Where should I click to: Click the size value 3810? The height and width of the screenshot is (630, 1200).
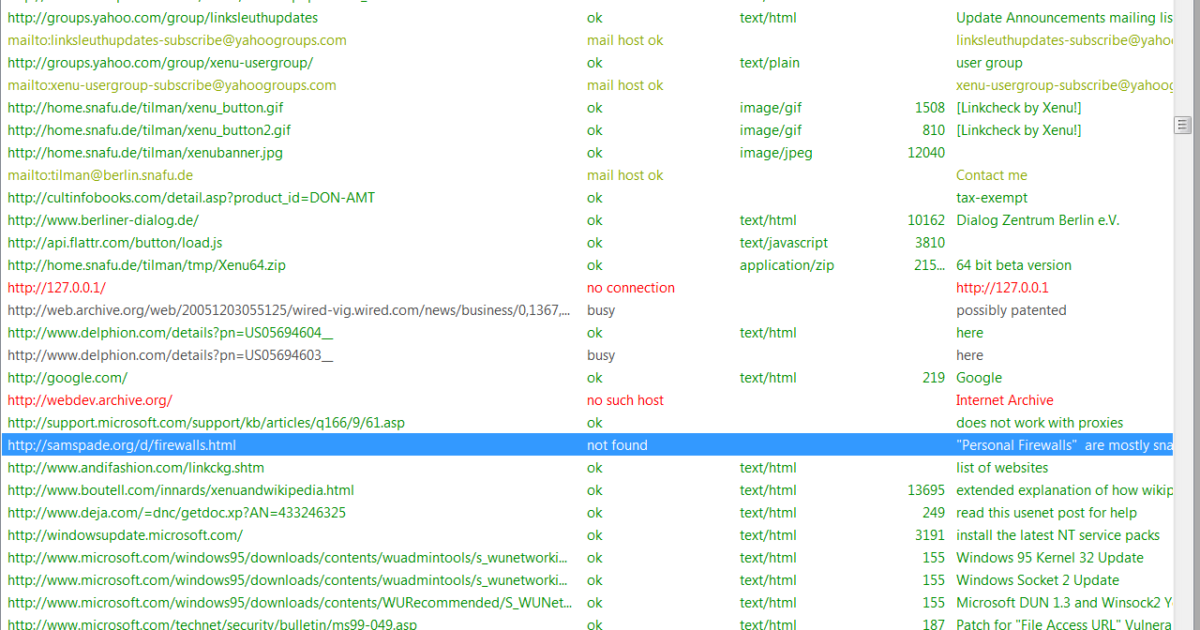(x=930, y=243)
